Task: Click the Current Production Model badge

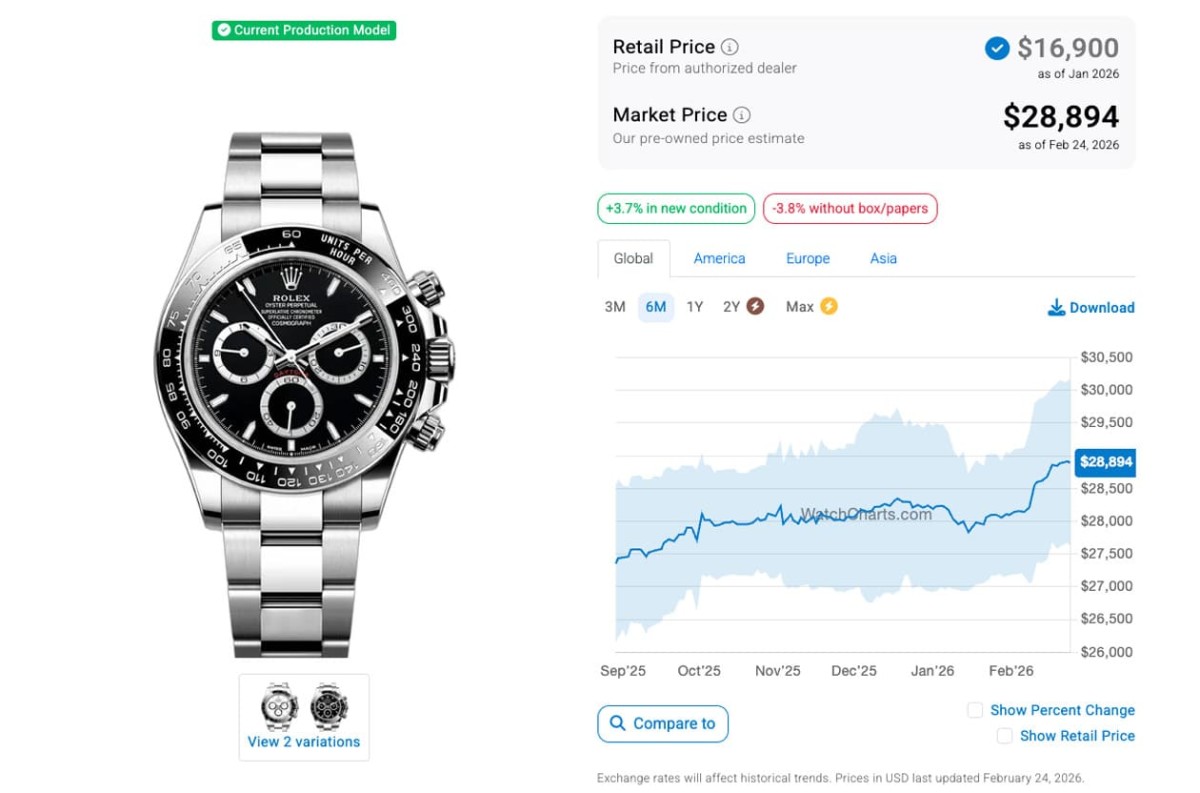Action: [x=304, y=30]
